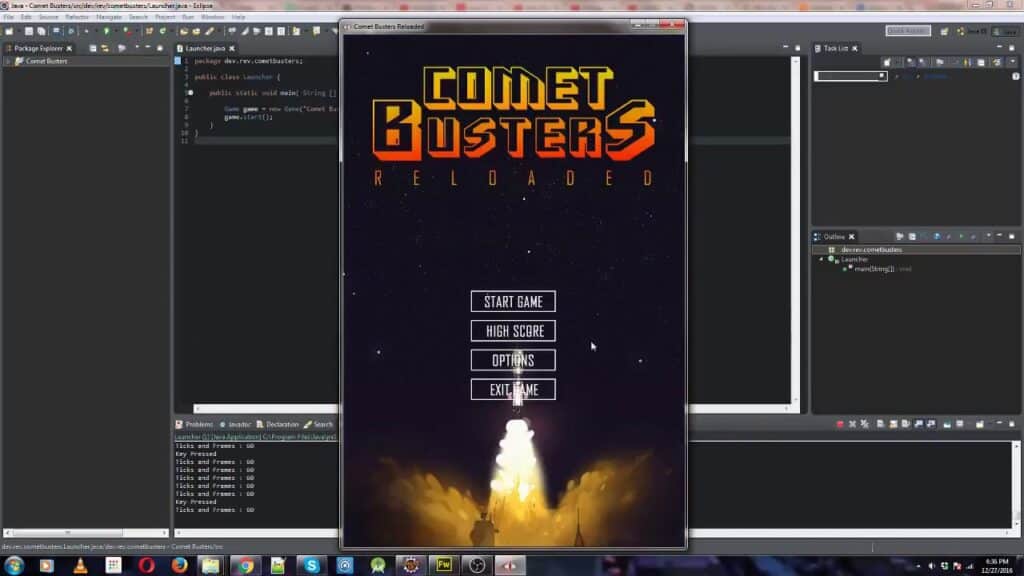The width and height of the screenshot is (1024, 576).
Task: Click the START GAME button
Action: (x=513, y=301)
